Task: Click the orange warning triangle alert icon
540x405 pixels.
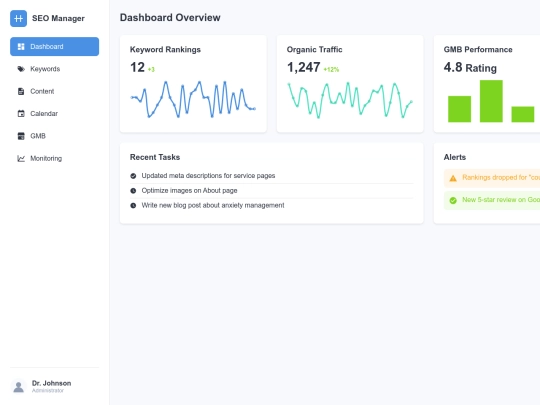Action: (453, 178)
